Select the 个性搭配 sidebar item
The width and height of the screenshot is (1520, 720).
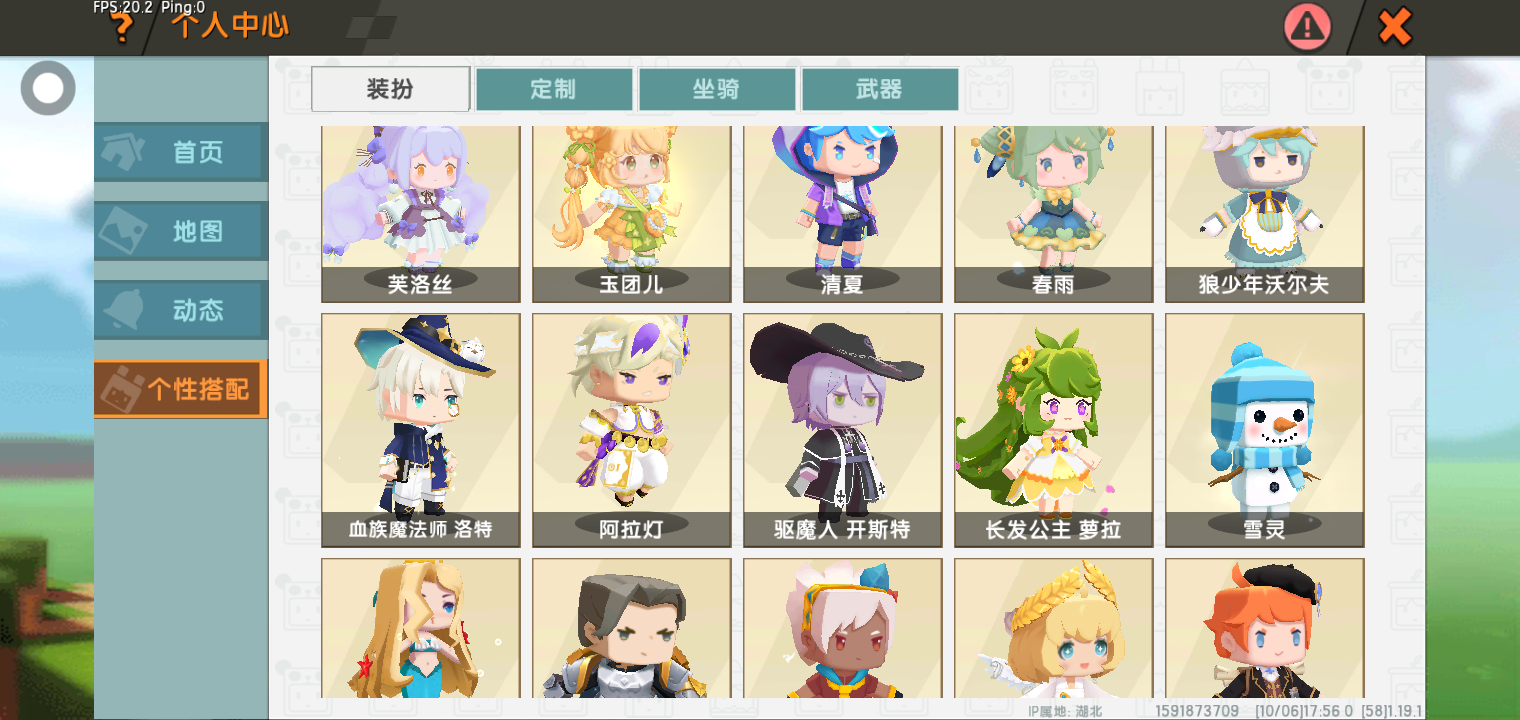click(x=181, y=389)
